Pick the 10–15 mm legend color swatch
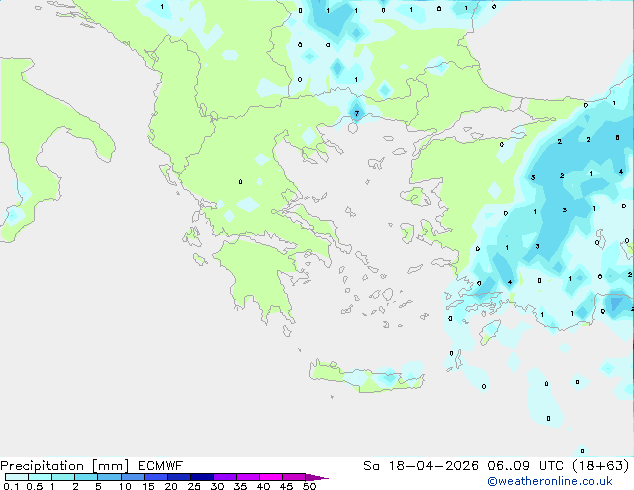 pyautogui.click(x=133, y=477)
